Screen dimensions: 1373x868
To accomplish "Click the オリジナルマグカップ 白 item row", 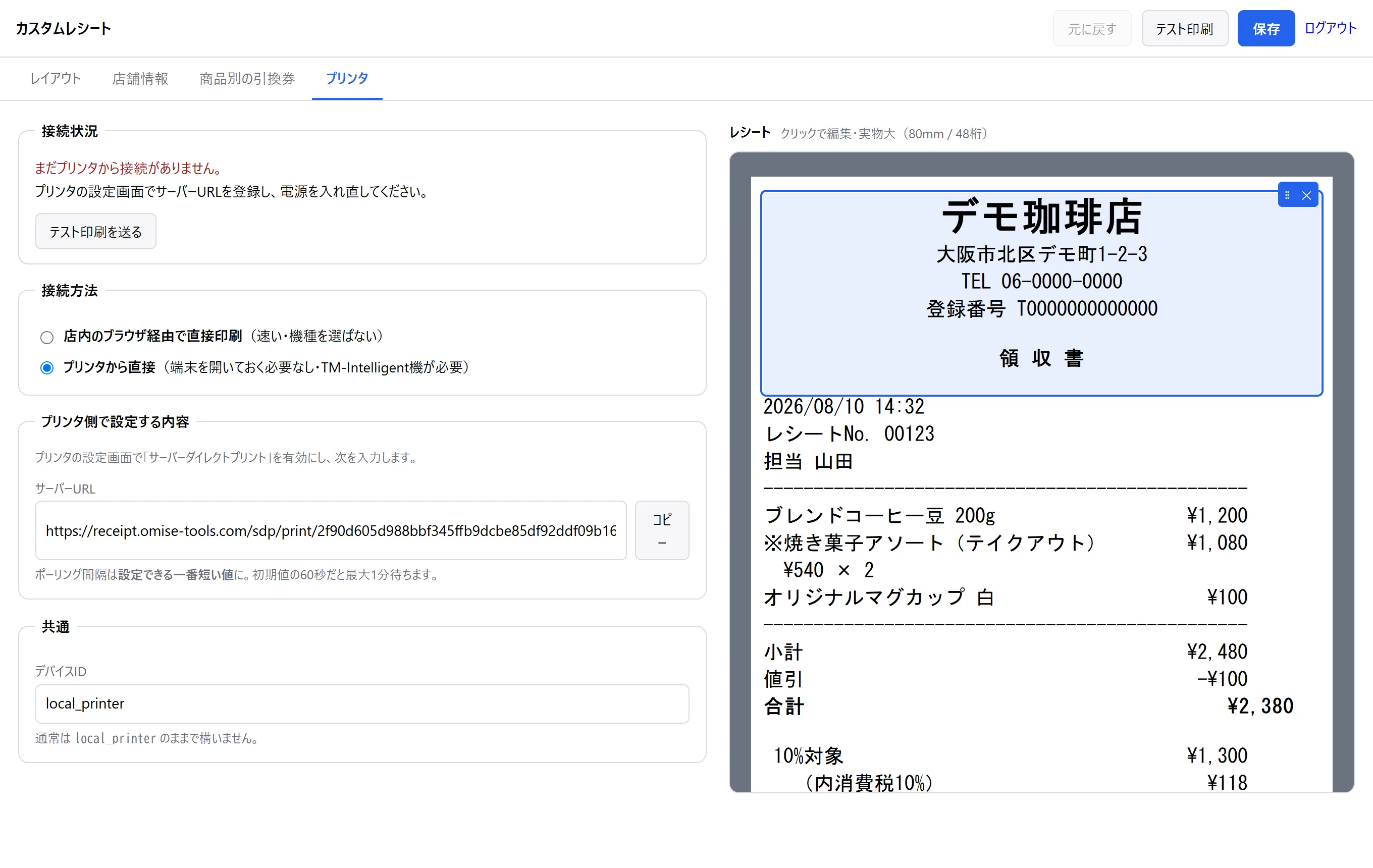I will click(x=1005, y=598).
